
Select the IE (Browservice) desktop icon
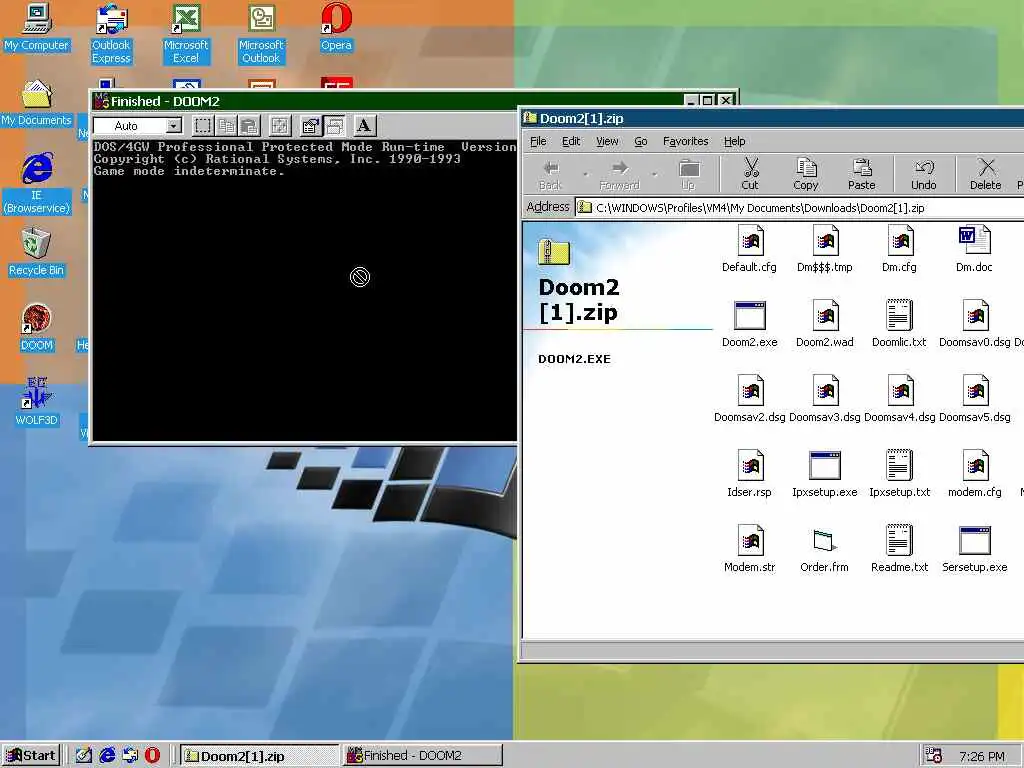tap(37, 184)
